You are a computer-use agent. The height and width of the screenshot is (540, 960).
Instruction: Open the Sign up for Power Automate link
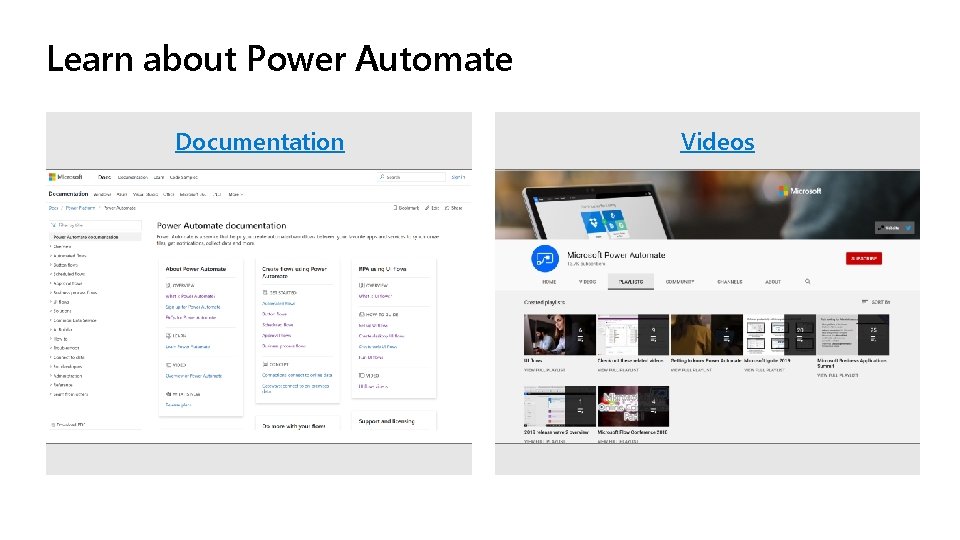click(193, 307)
